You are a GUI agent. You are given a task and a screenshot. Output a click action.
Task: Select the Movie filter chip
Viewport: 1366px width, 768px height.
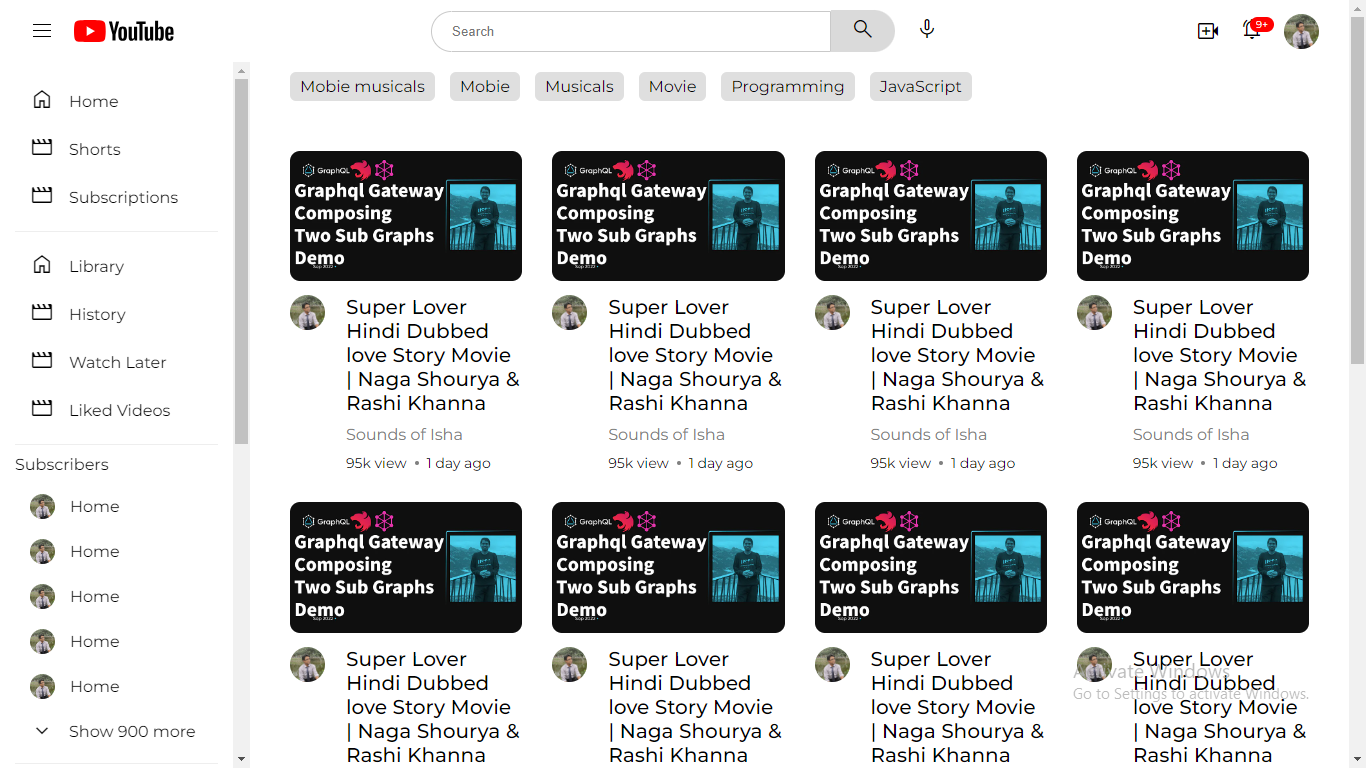[672, 86]
